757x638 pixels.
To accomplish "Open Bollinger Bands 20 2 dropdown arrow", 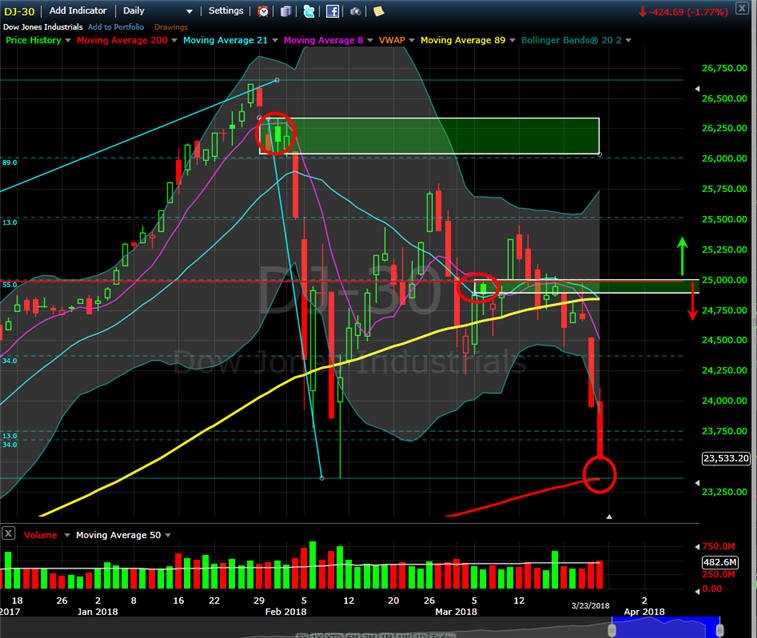I will pyautogui.click(x=629, y=41).
